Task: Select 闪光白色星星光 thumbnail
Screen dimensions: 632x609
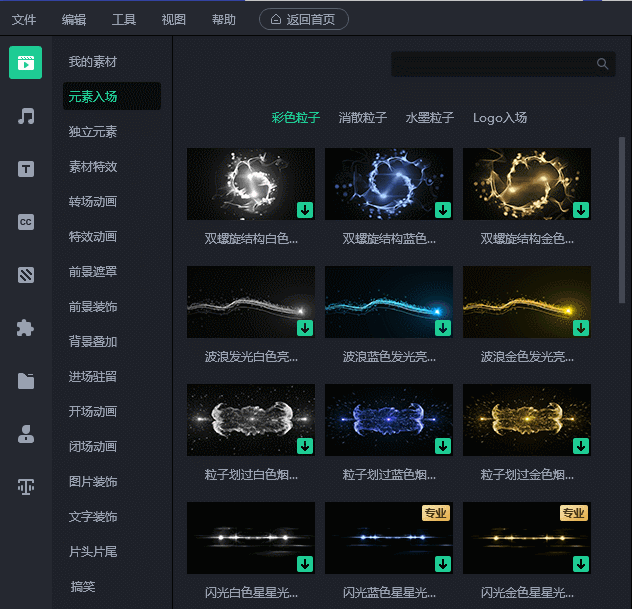Action: (x=251, y=538)
